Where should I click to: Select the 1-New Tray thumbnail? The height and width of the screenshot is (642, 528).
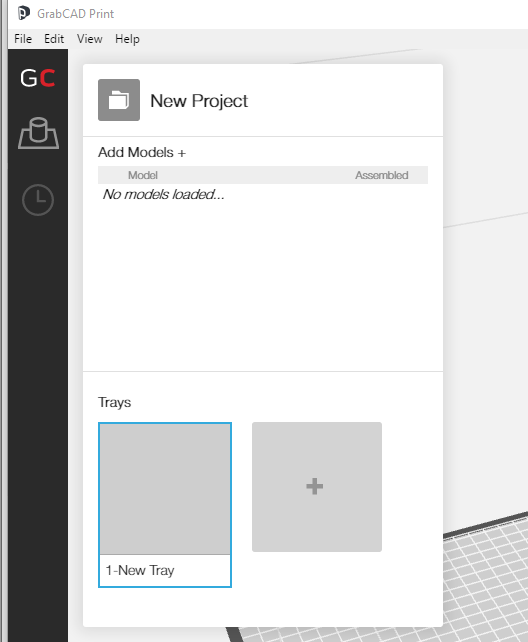pos(165,489)
